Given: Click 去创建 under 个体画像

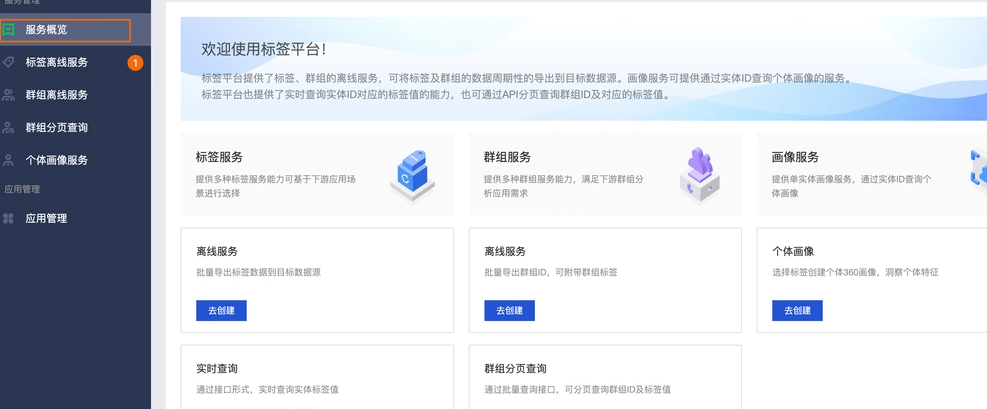Looking at the screenshot, I should [x=798, y=310].
